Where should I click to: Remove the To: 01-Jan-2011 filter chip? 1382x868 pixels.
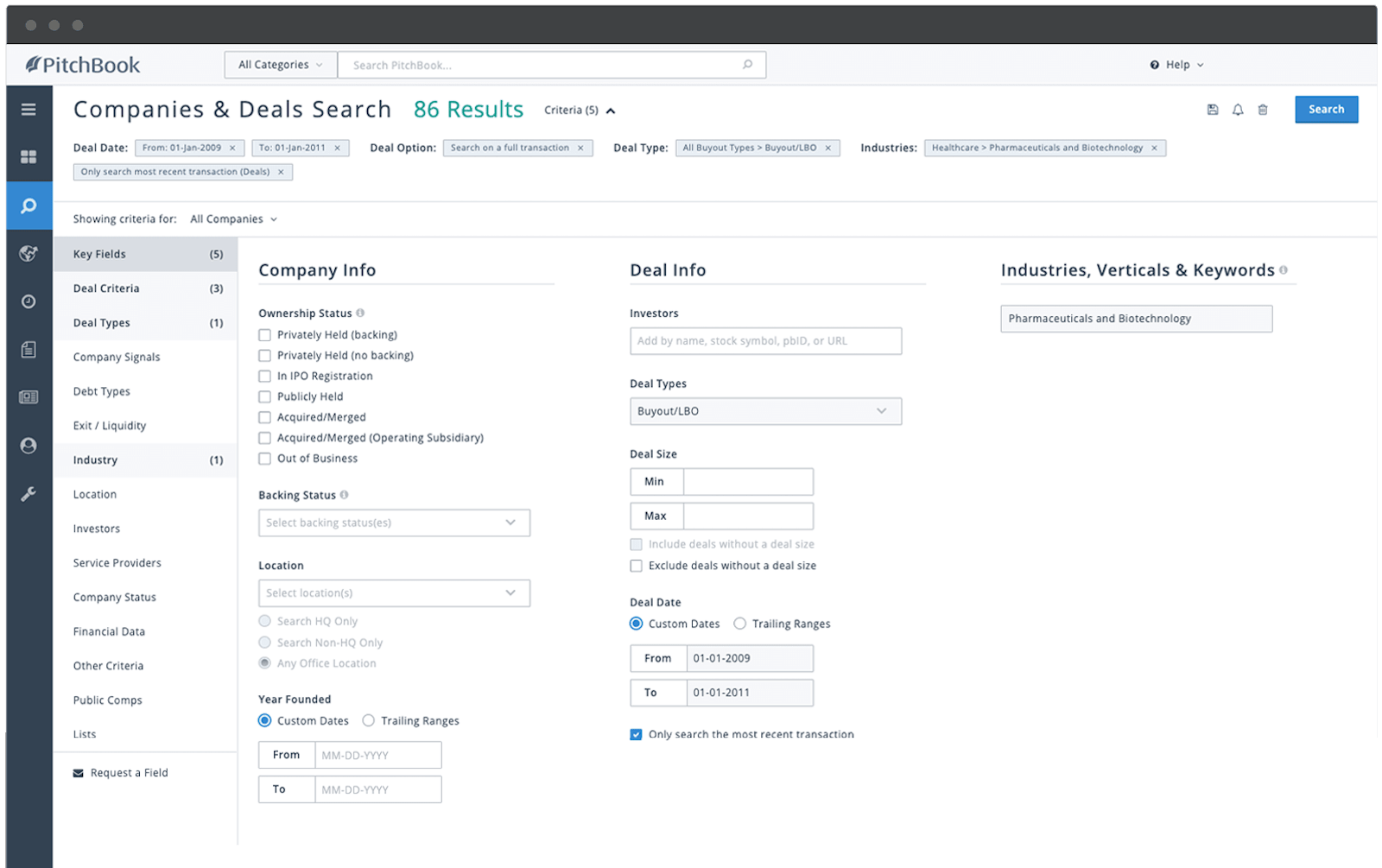(x=337, y=148)
